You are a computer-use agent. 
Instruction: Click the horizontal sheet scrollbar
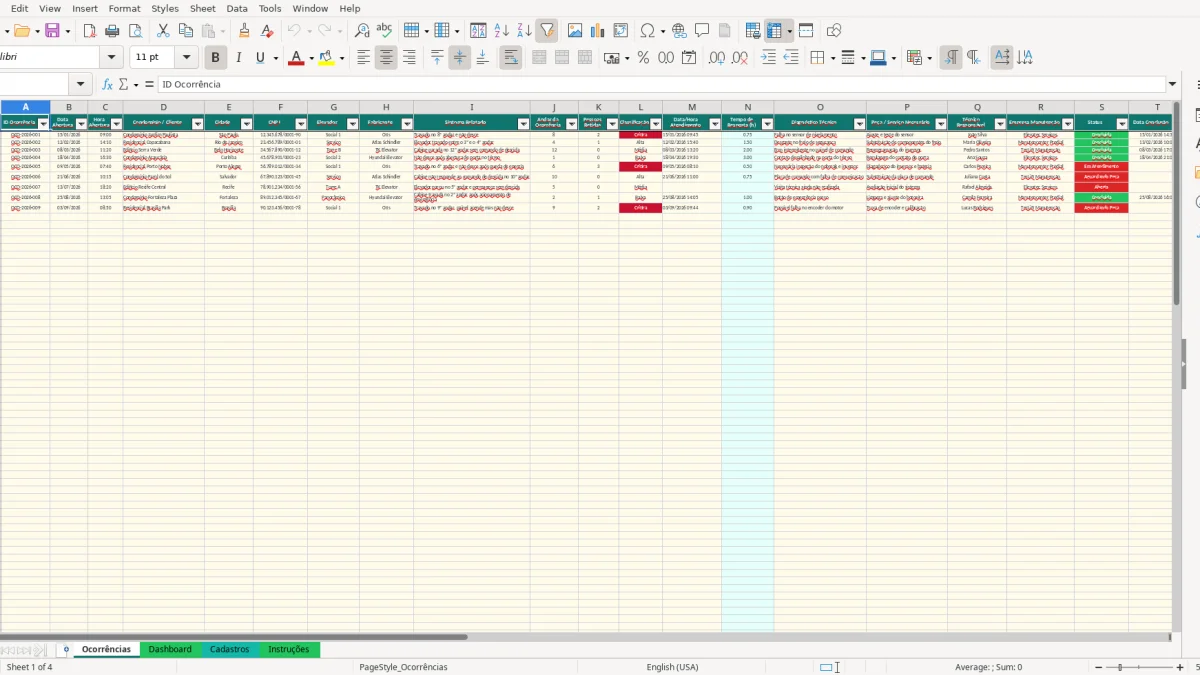(x=234, y=636)
